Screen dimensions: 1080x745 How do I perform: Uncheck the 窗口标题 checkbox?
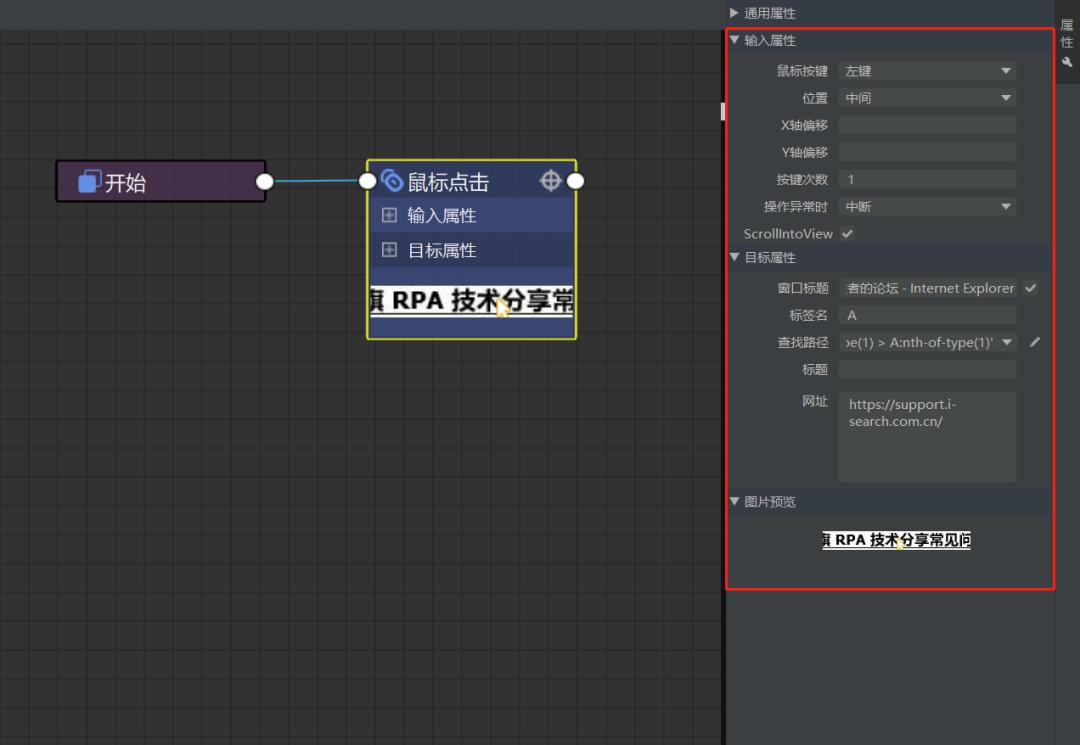pyautogui.click(x=1031, y=288)
